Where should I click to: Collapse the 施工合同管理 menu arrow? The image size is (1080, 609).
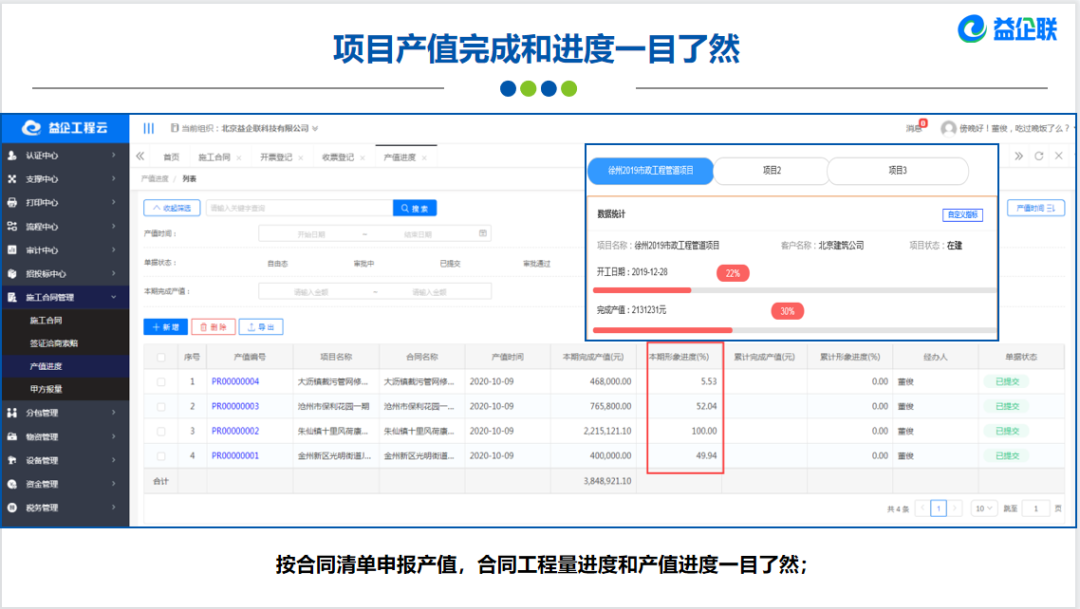pos(114,298)
